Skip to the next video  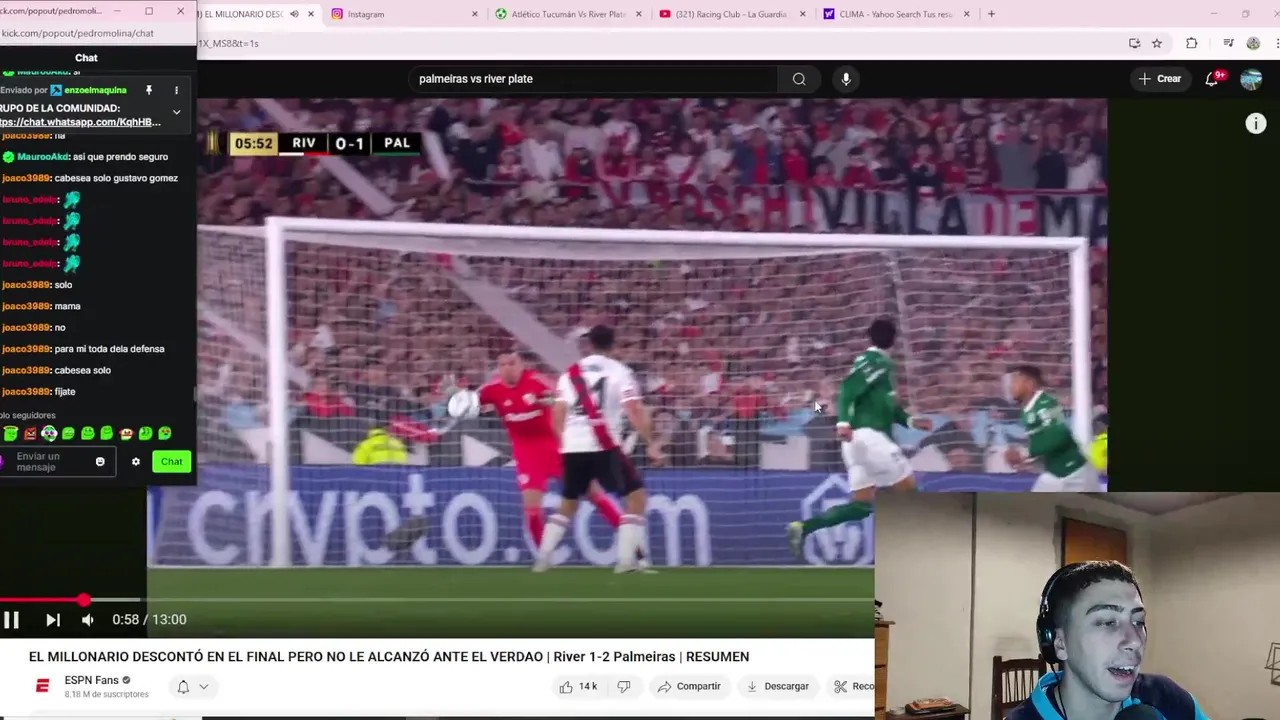[53, 620]
